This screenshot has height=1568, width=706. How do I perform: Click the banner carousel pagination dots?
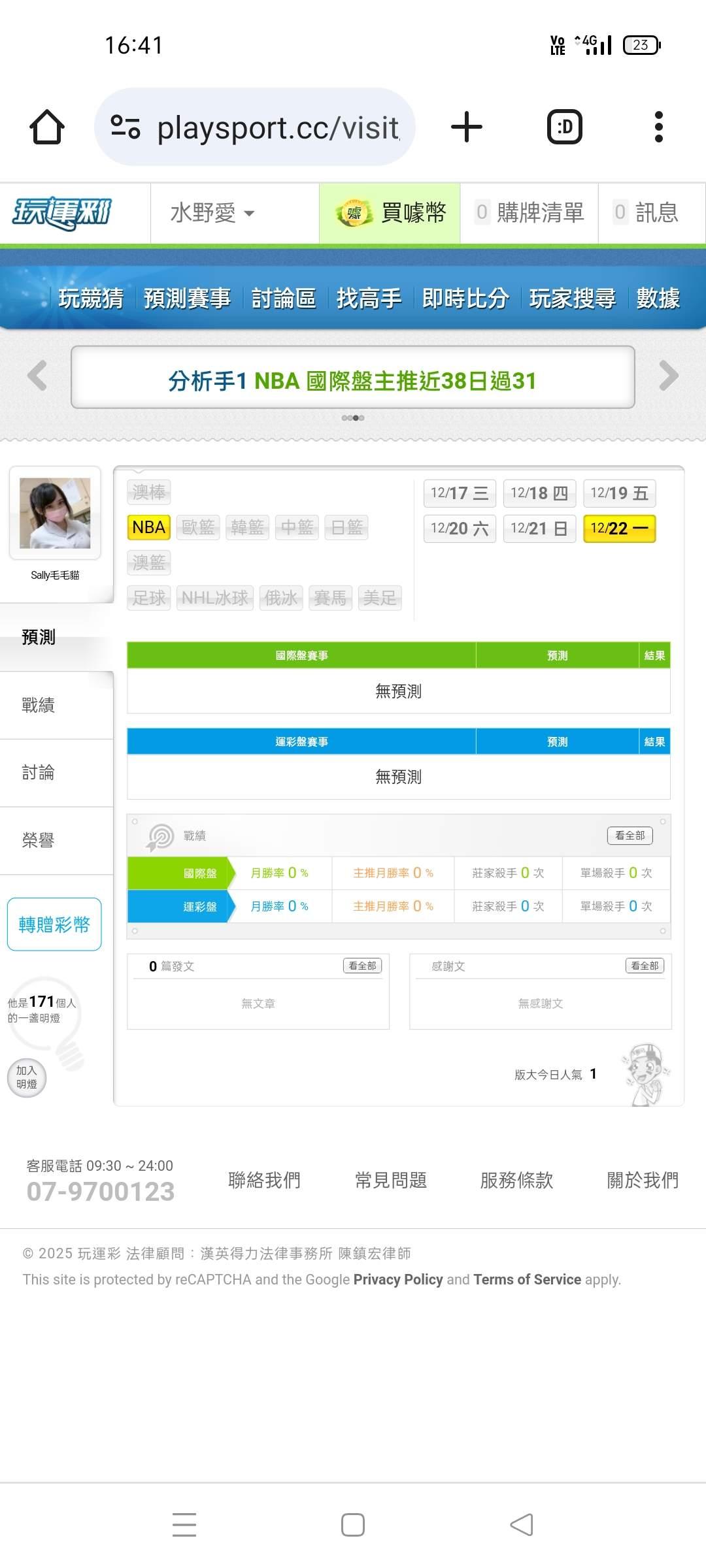(353, 418)
